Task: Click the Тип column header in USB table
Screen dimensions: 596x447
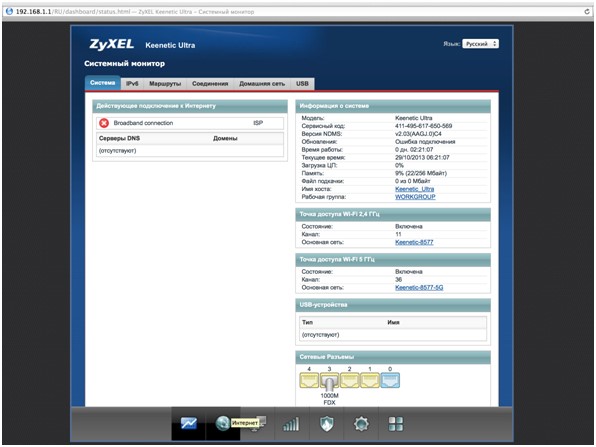Action: (x=307, y=322)
